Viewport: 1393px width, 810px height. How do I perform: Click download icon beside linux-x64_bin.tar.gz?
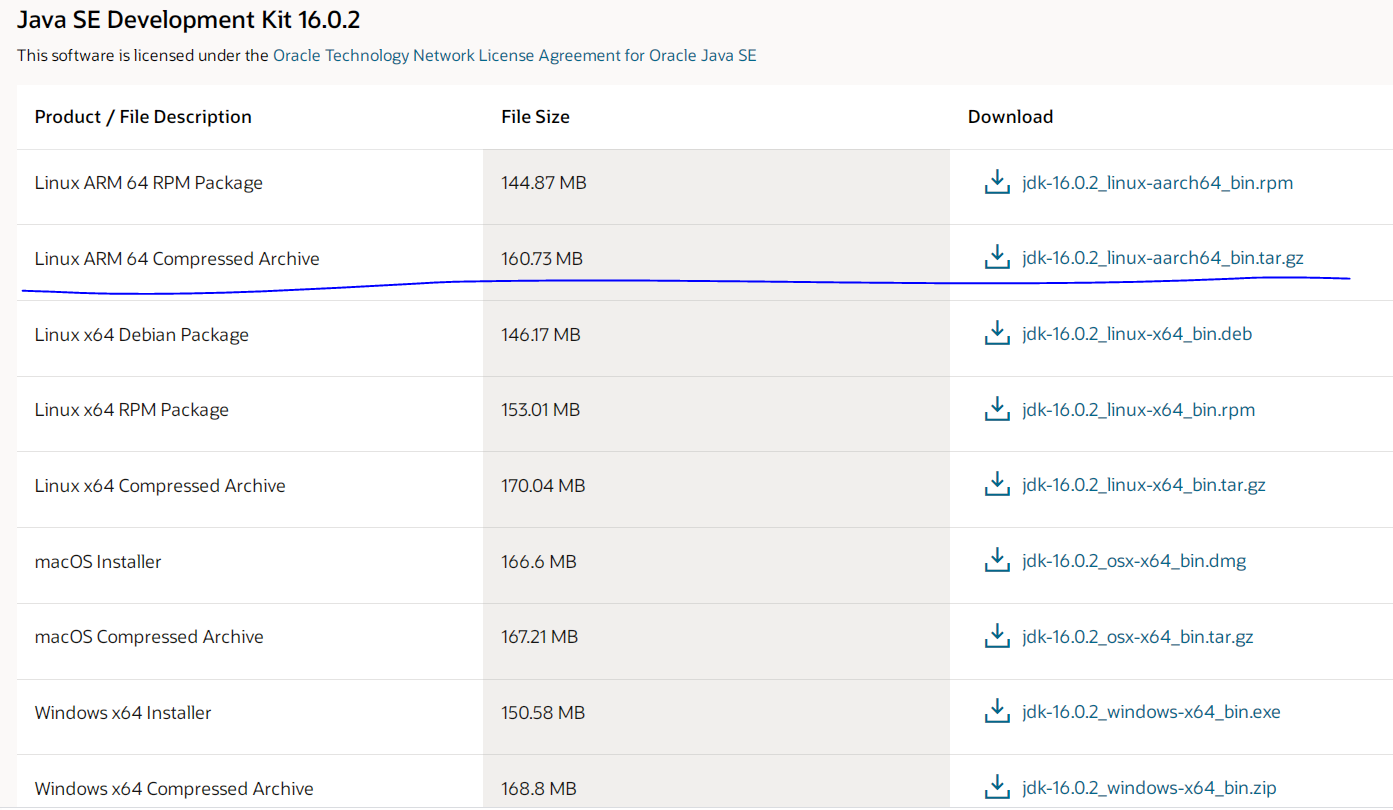[x=997, y=485]
